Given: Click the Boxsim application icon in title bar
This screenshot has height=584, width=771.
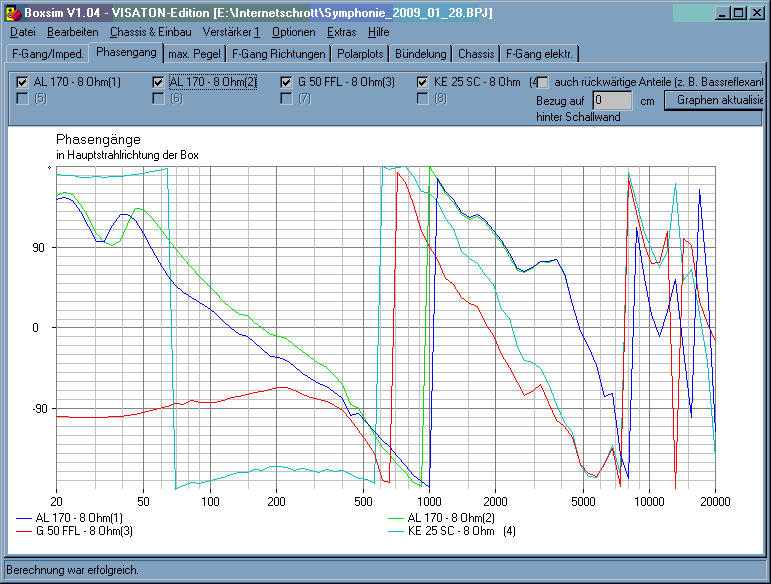Looking at the screenshot, I should point(13,13).
